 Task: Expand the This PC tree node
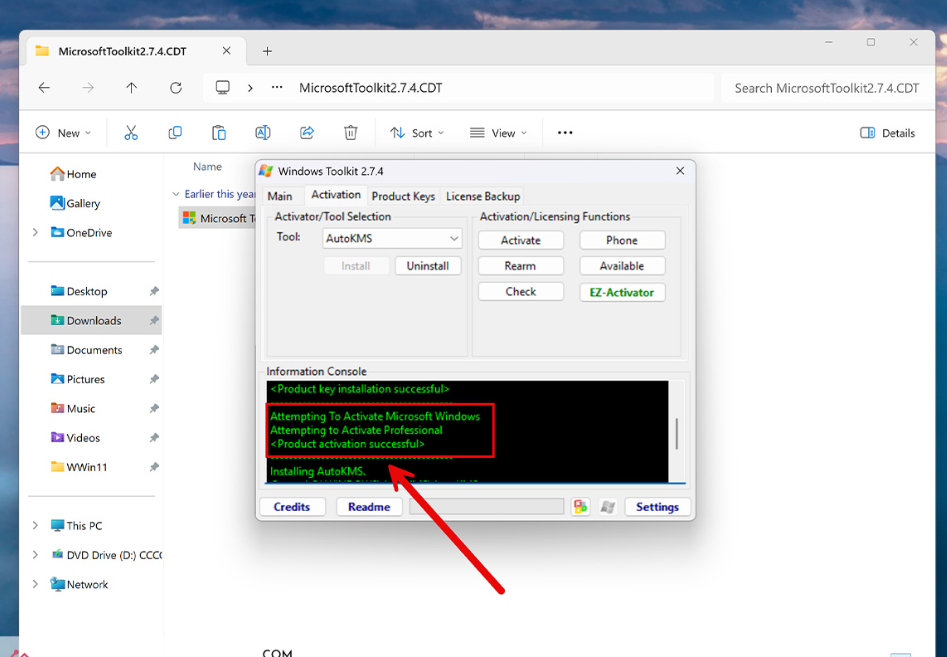(36, 526)
